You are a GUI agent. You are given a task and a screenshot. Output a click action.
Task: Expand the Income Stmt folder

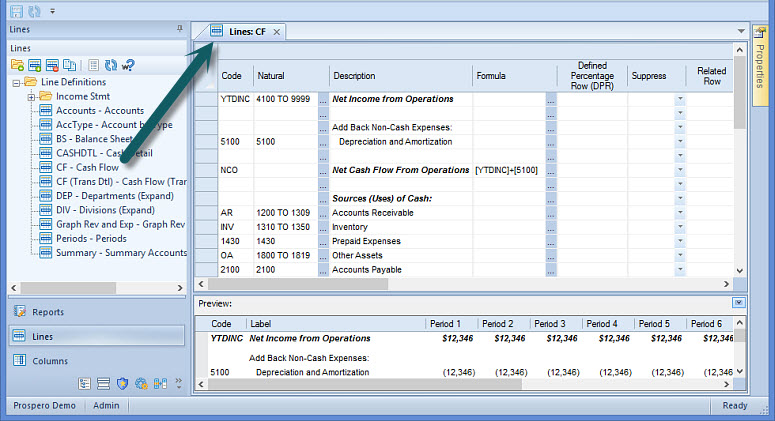point(31,96)
